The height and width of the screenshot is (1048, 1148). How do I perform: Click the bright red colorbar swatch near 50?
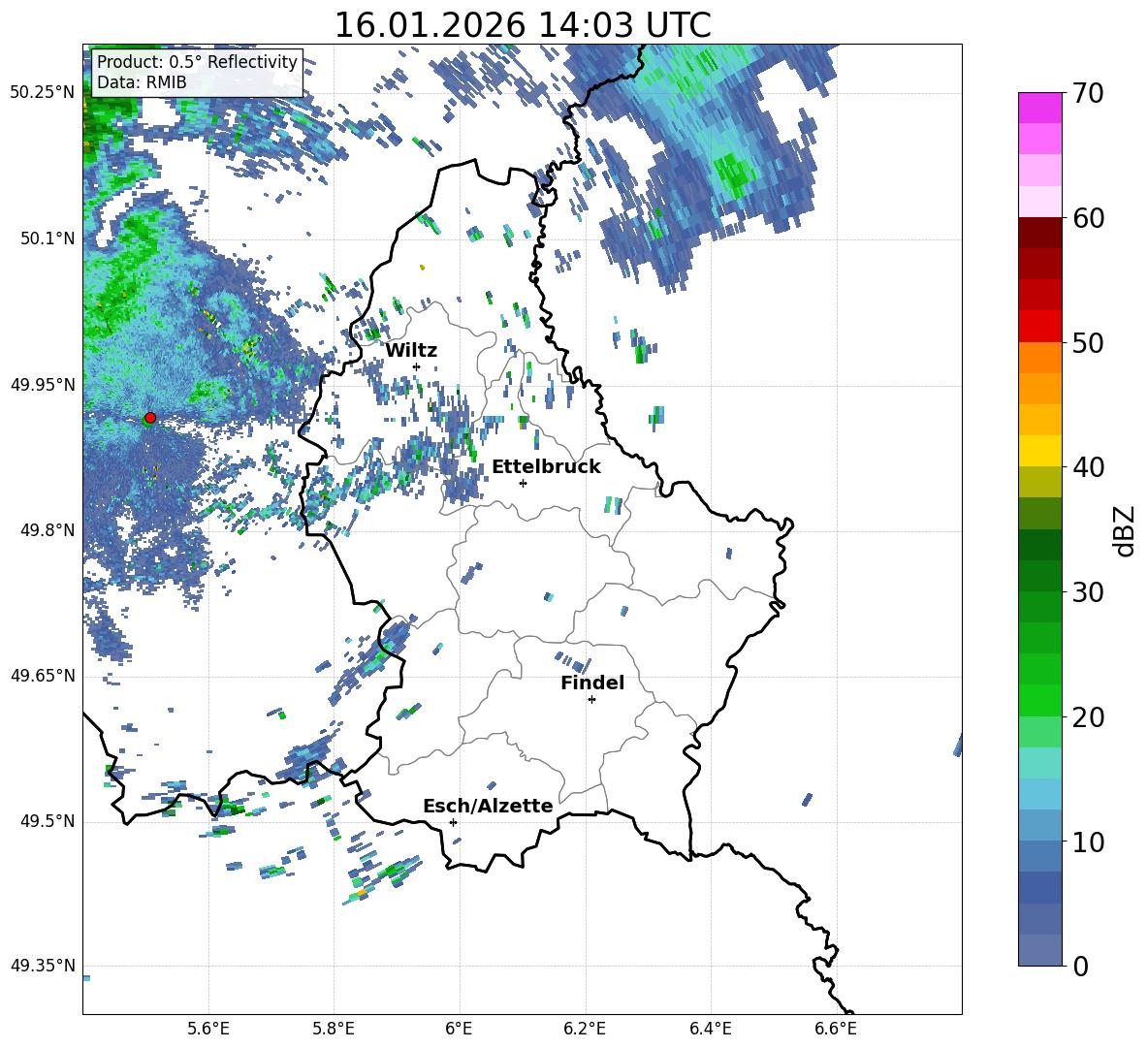pos(1039,327)
